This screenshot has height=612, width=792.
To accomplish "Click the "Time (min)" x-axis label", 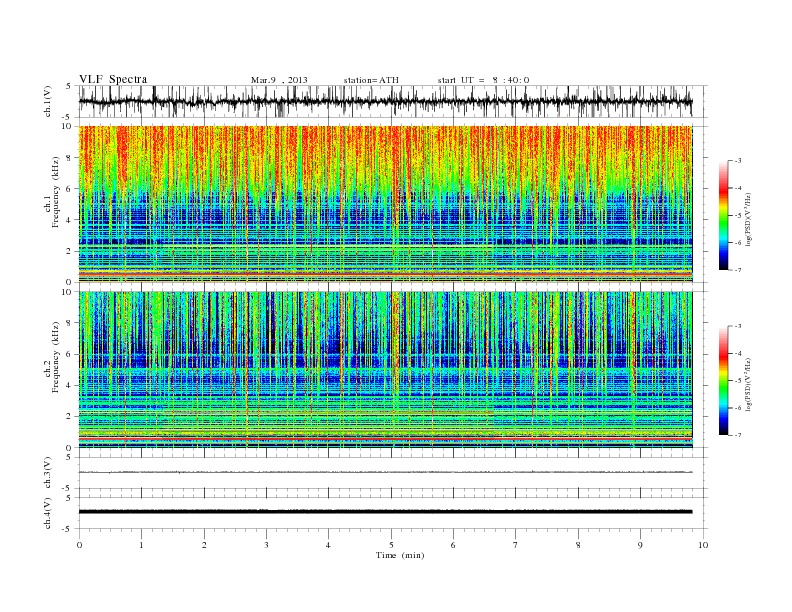I will 400,555.
